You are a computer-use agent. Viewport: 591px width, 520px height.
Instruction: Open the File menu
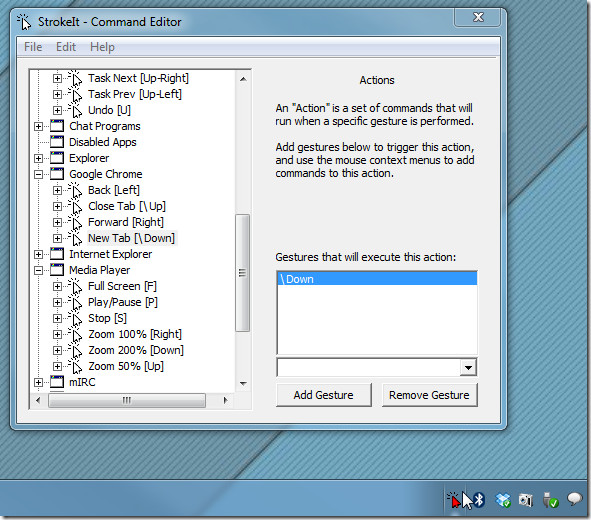pyautogui.click(x=33, y=47)
